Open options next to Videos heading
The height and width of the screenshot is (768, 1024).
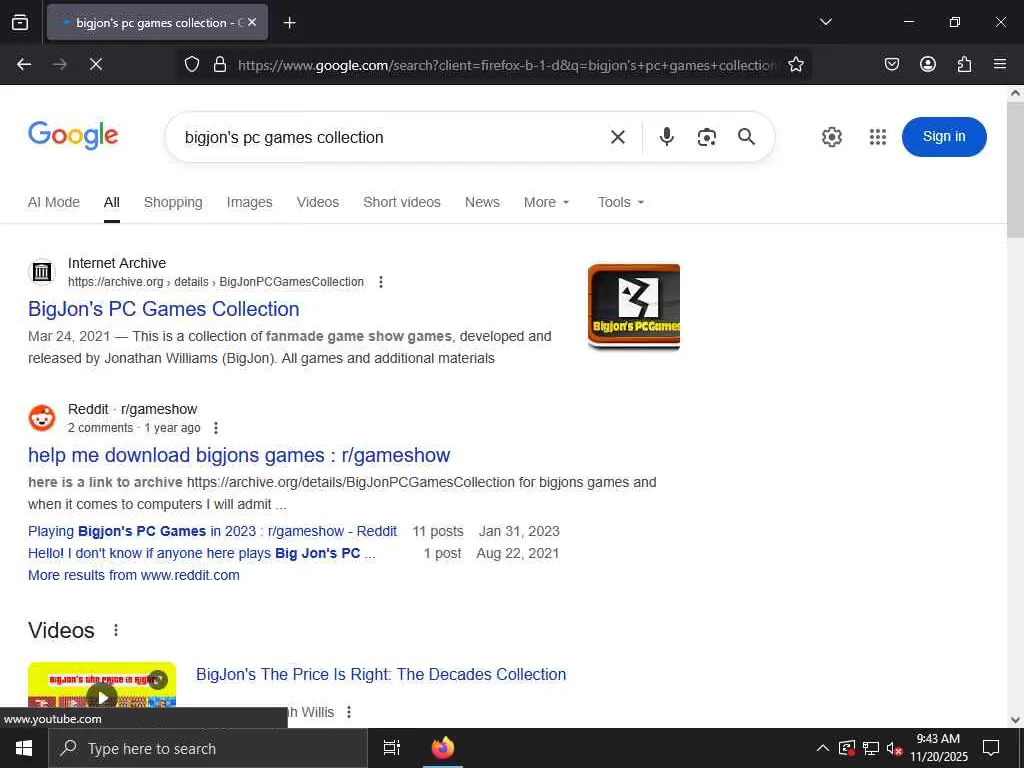116,630
